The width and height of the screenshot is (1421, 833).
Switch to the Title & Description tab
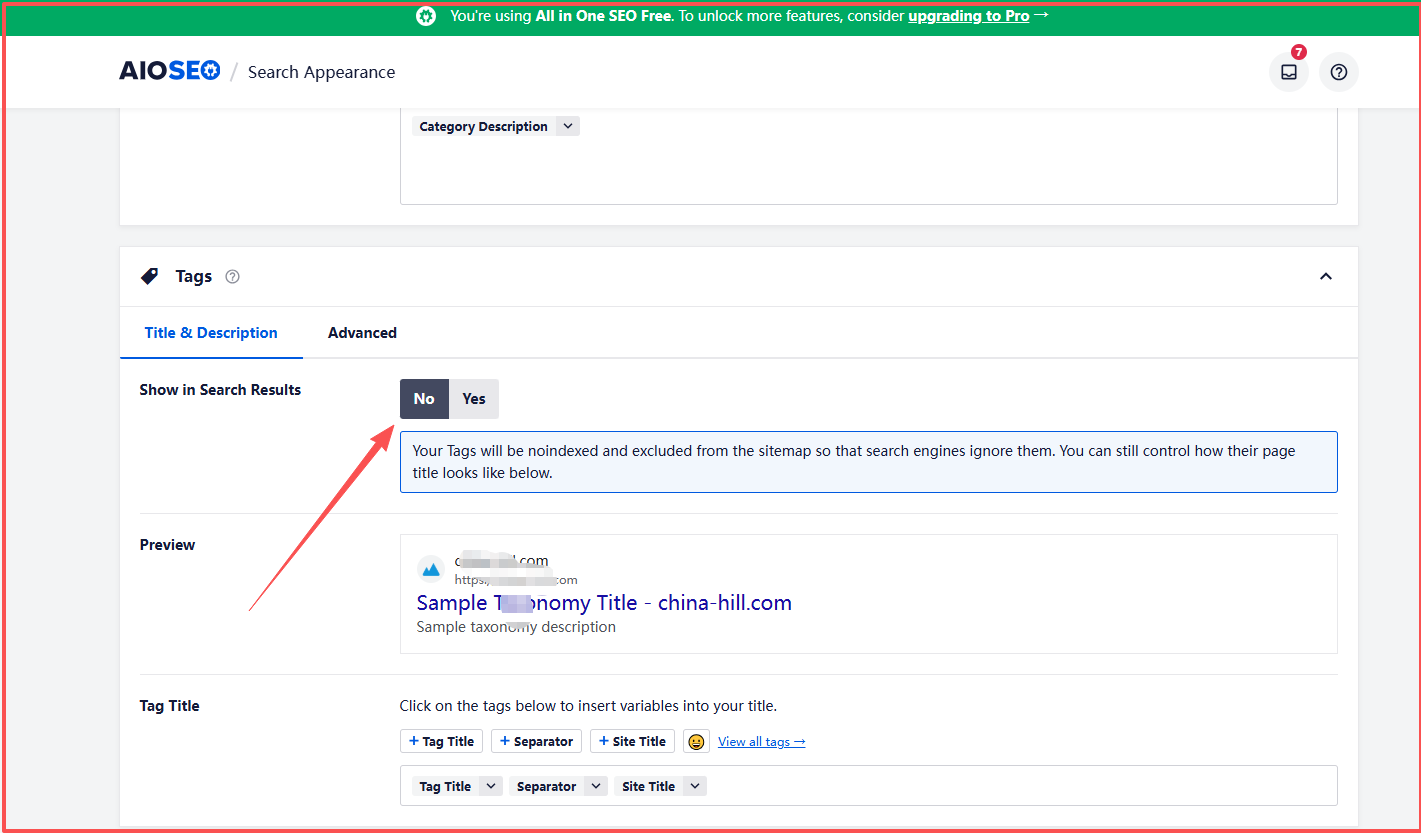pyautogui.click(x=211, y=333)
